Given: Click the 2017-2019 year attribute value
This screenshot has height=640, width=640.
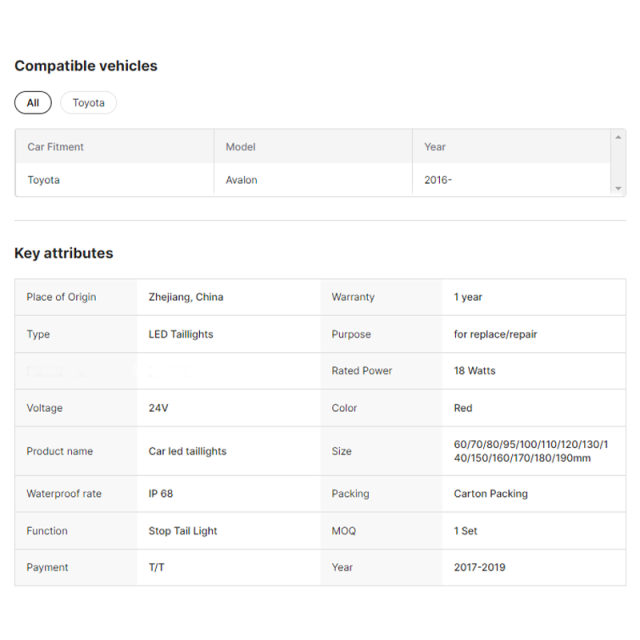Looking at the screenshot, I should pos(480,567).
